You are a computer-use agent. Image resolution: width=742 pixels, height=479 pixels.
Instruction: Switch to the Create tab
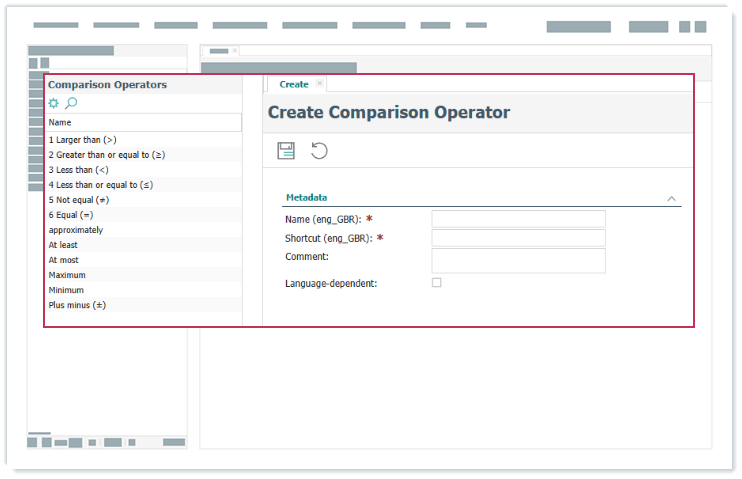coord(294,85)
